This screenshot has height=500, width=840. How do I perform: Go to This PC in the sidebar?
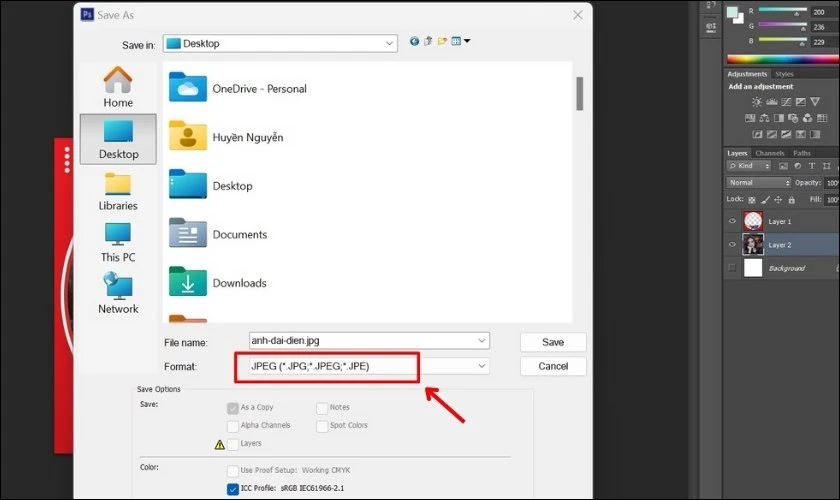[118, 243]
